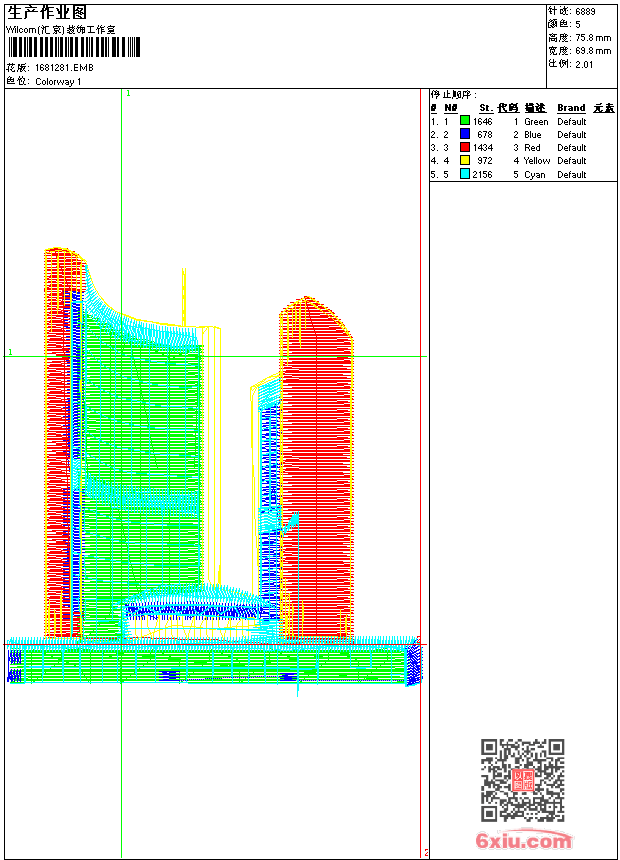The image size is (620, 860).
Task: Click the 'Red' description text
Action: (x=532, y=148)
